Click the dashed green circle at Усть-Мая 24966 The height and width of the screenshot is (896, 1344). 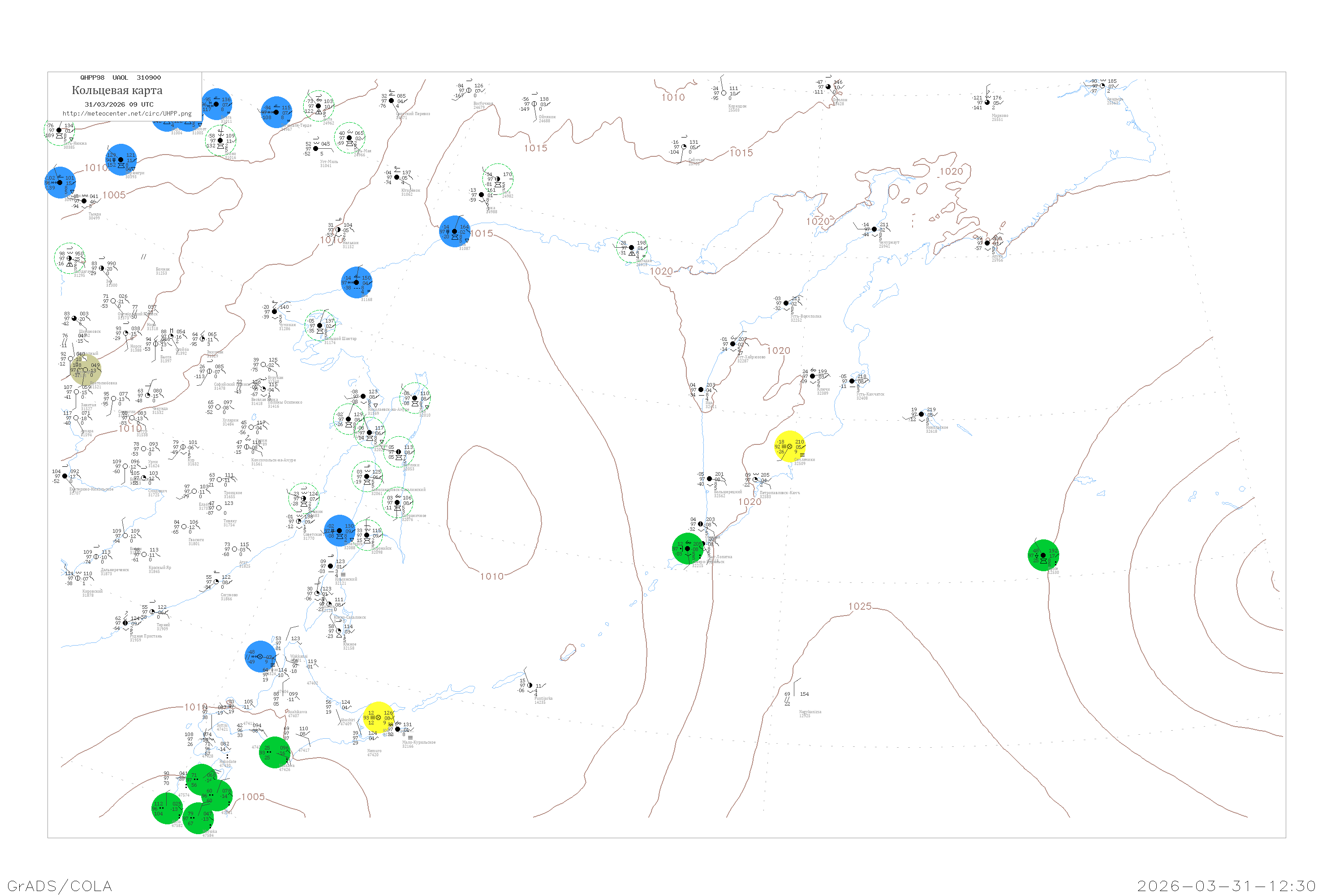350,138
